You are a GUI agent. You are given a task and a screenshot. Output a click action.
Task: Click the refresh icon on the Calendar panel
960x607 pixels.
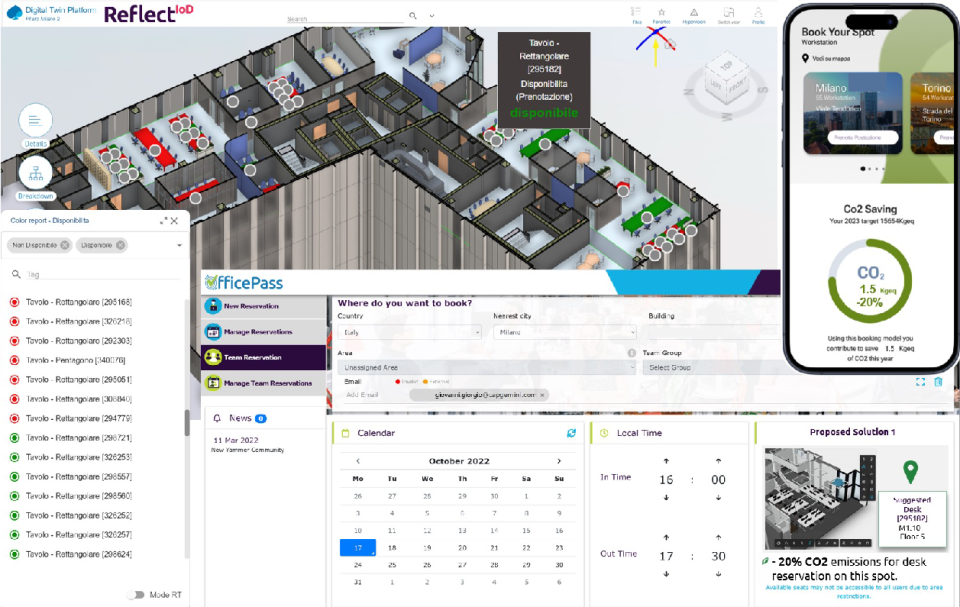click(x=571, y=433)
